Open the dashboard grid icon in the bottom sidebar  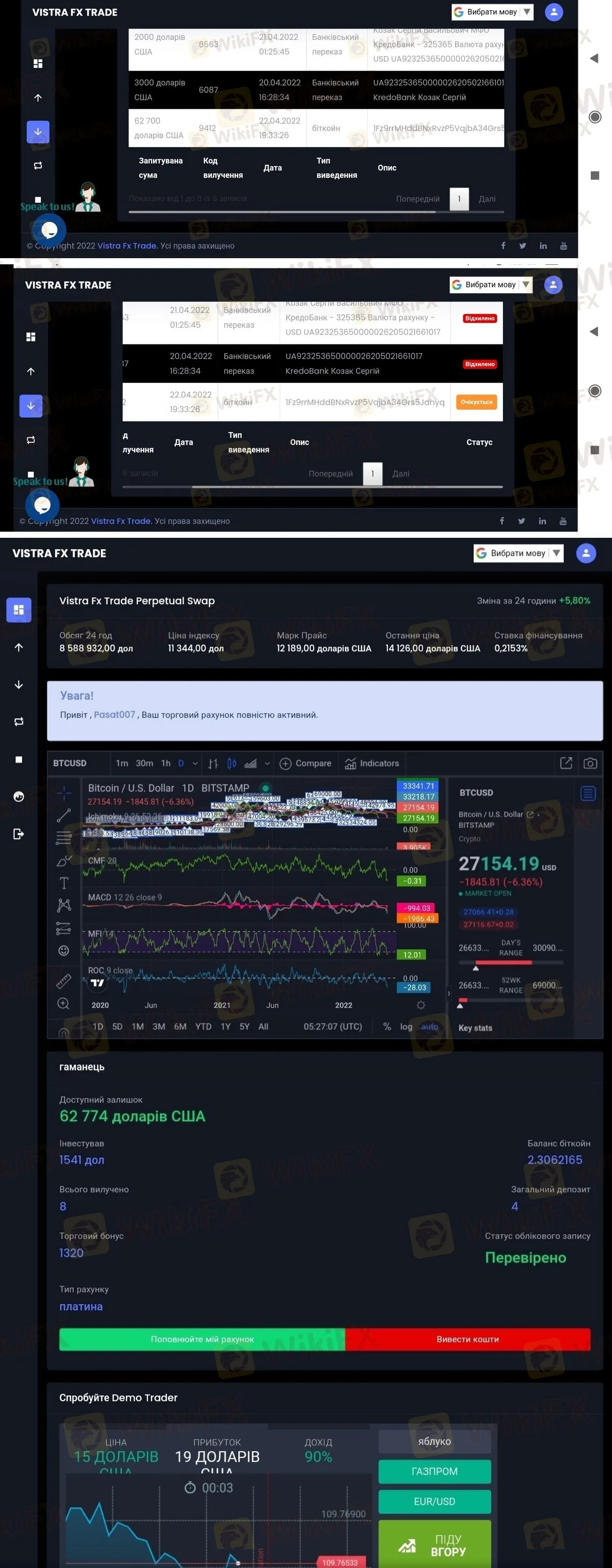(x=19, y=609)
